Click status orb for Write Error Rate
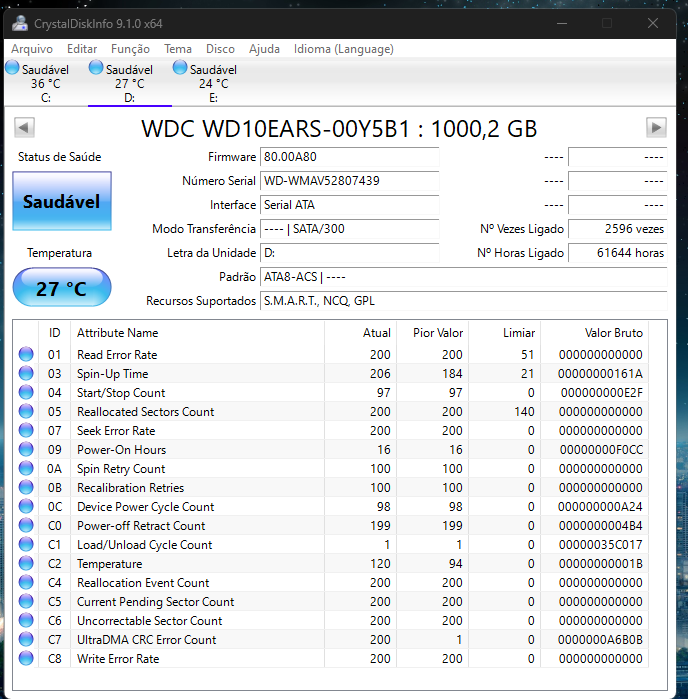 pos(26,658)
